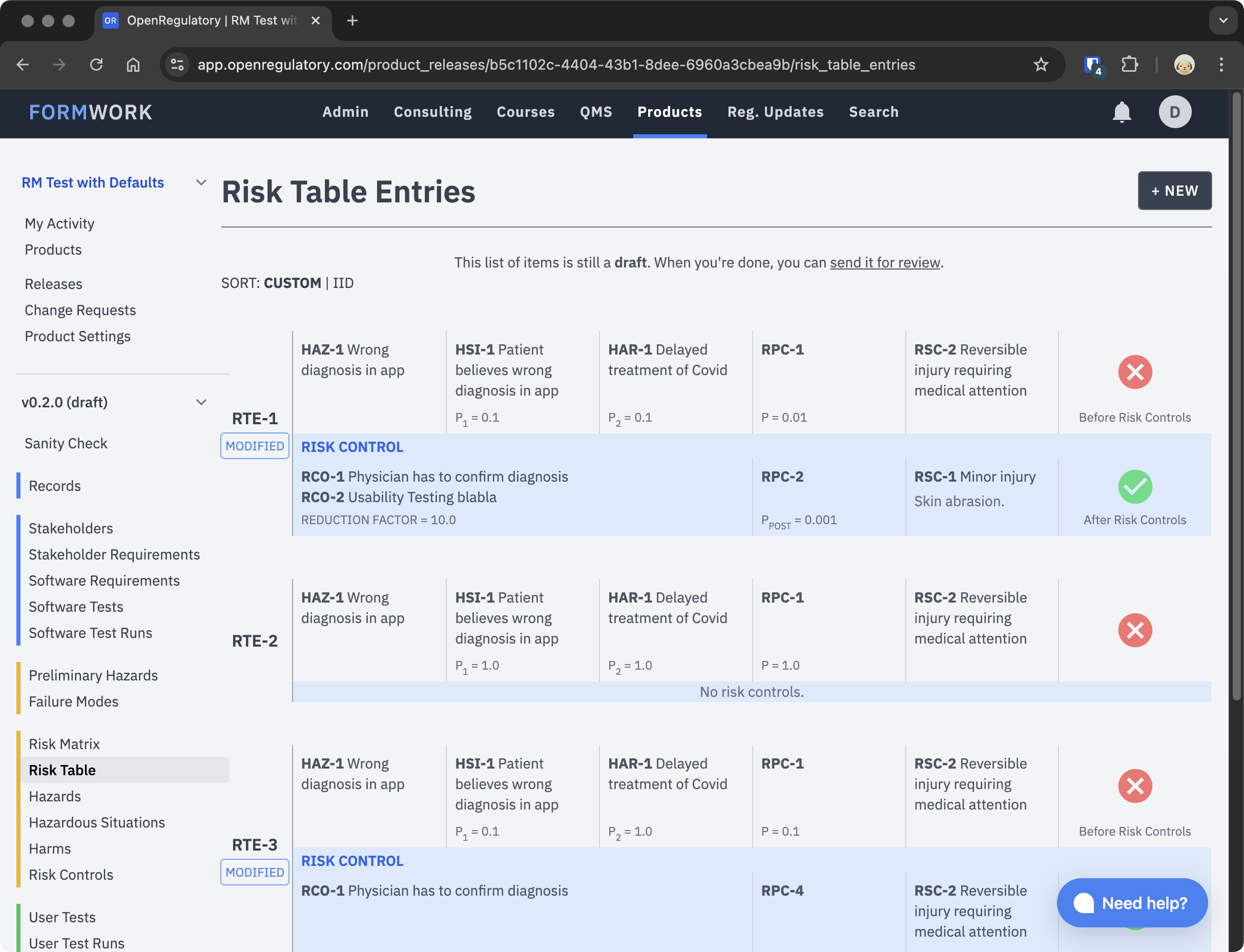Click the Bitwarden extension icon
Screen dimensions: 1244x952
1092,65
